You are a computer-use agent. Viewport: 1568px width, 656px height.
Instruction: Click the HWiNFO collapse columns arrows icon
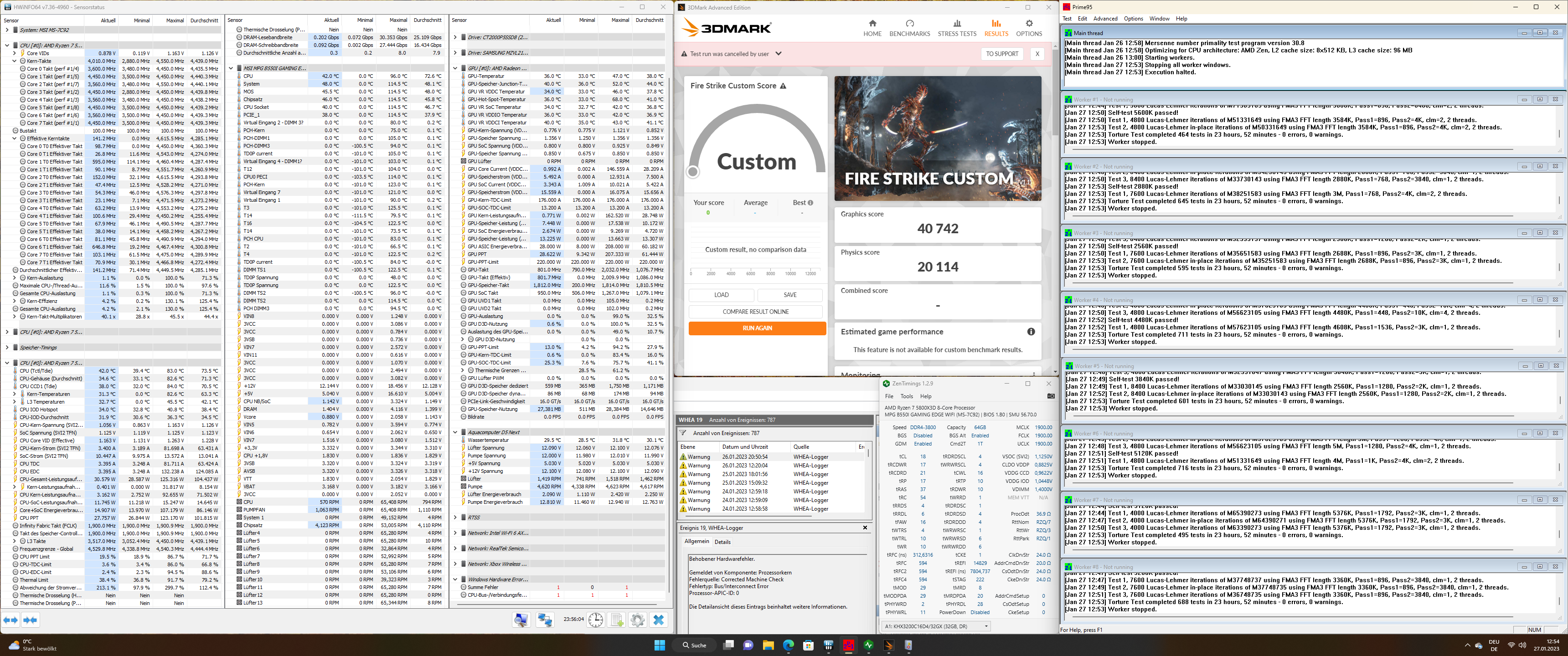[x=30, y=620]
